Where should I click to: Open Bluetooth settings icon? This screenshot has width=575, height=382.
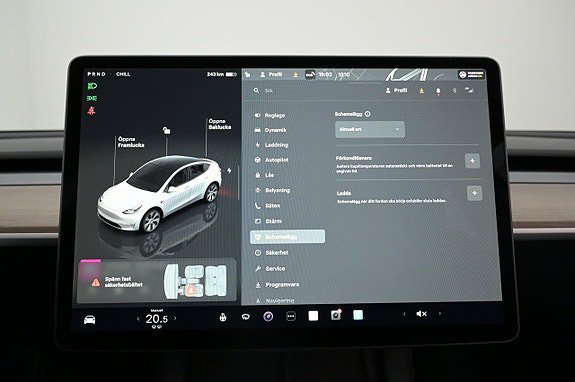454,91
